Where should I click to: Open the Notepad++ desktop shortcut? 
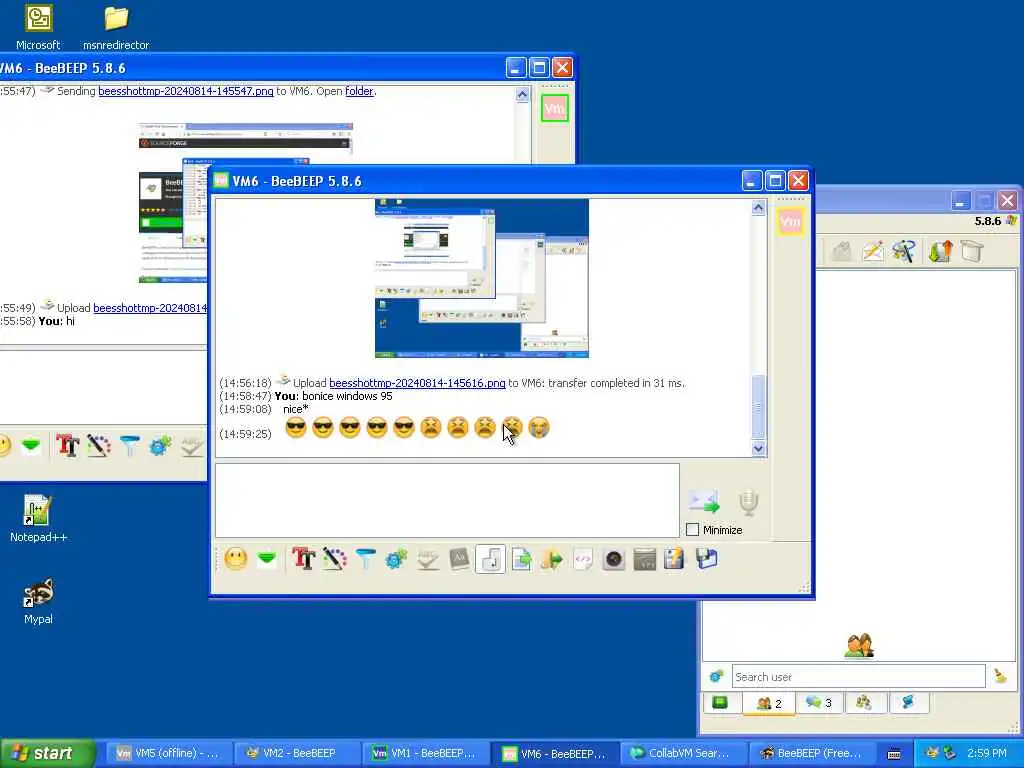38,519
